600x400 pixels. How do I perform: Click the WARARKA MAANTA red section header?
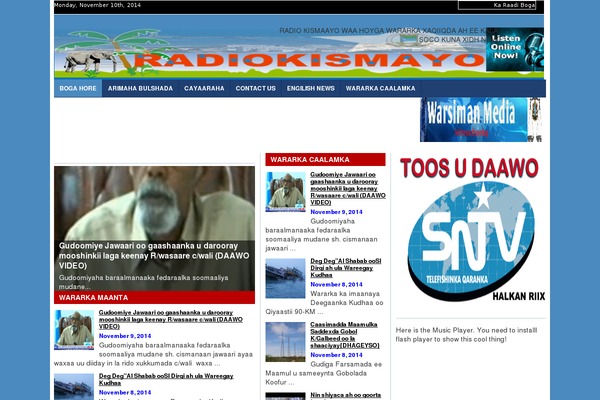[155, 297]
